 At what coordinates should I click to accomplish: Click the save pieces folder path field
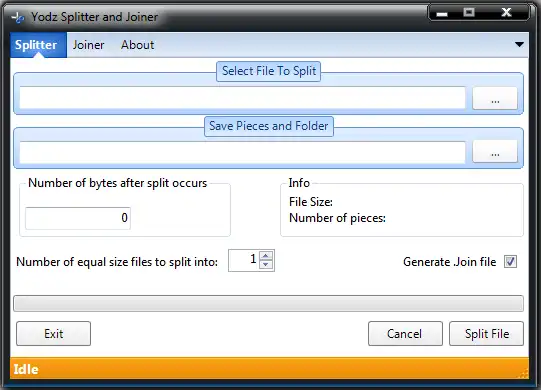[243, 152]
